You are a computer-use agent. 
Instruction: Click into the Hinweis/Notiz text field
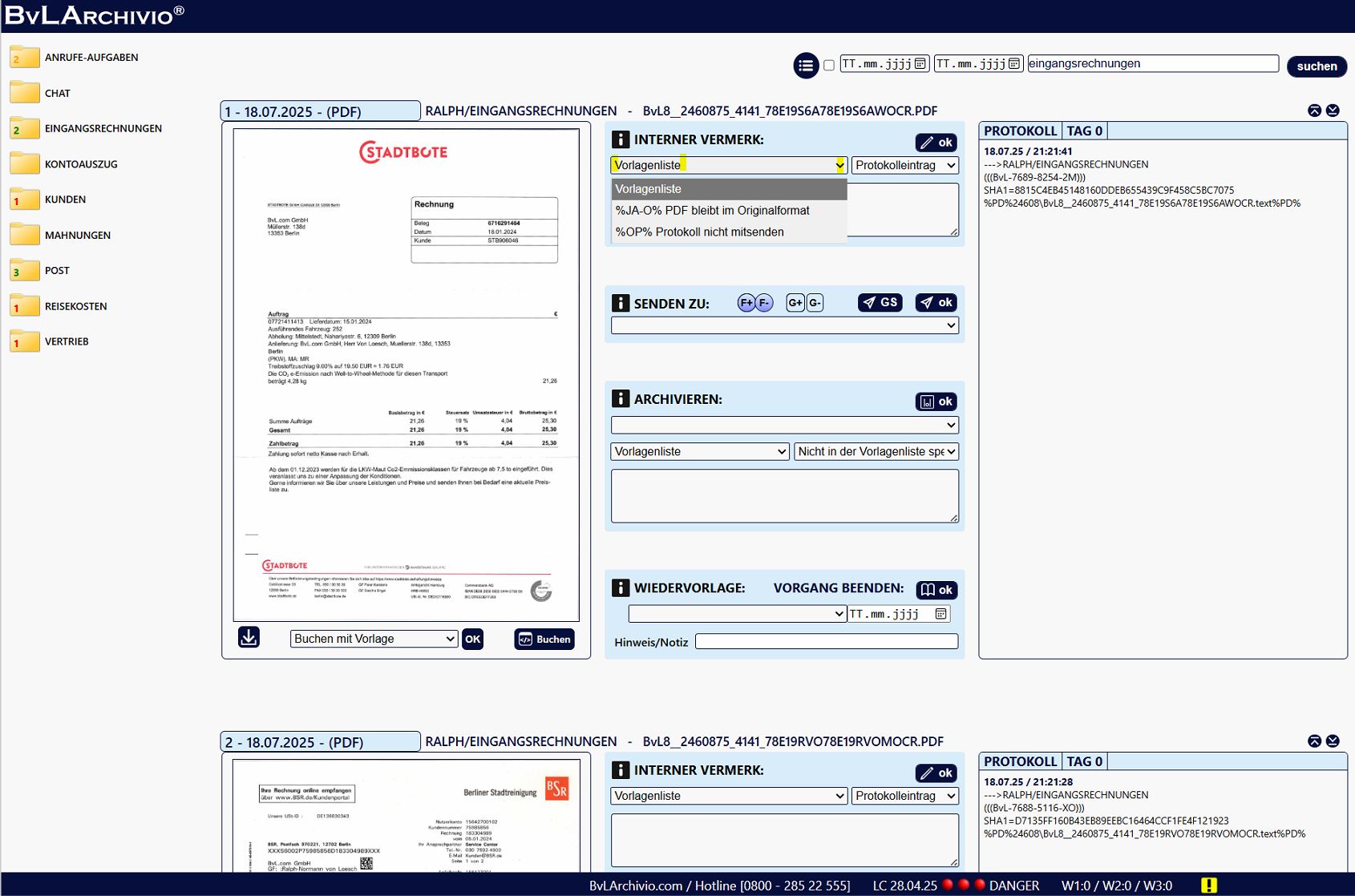click(x=826, y=642)
